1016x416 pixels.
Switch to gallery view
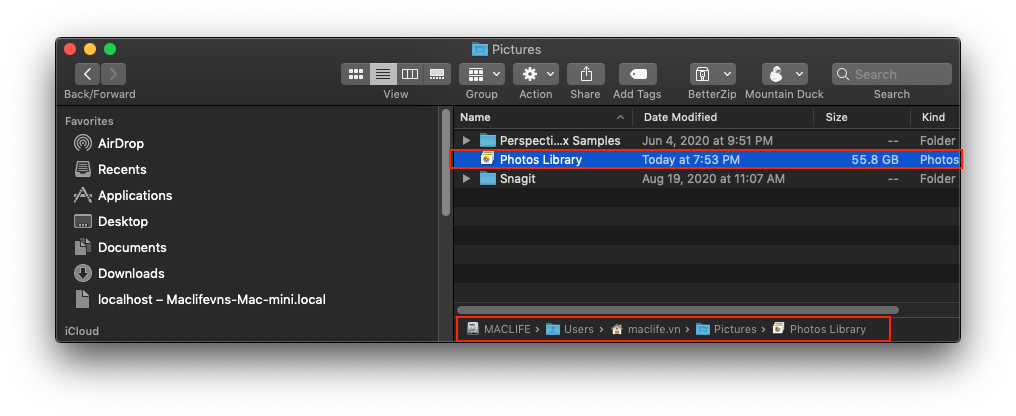tap(437, 74)
